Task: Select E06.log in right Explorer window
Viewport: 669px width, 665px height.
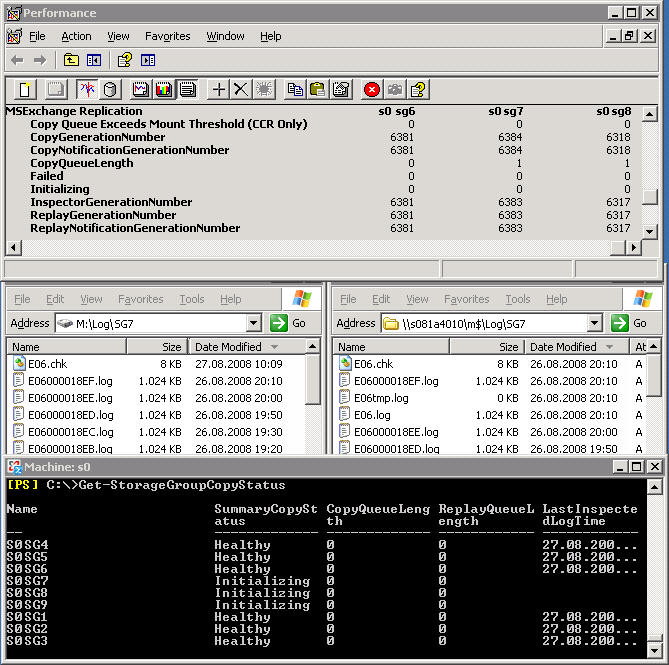Action: 372,415
